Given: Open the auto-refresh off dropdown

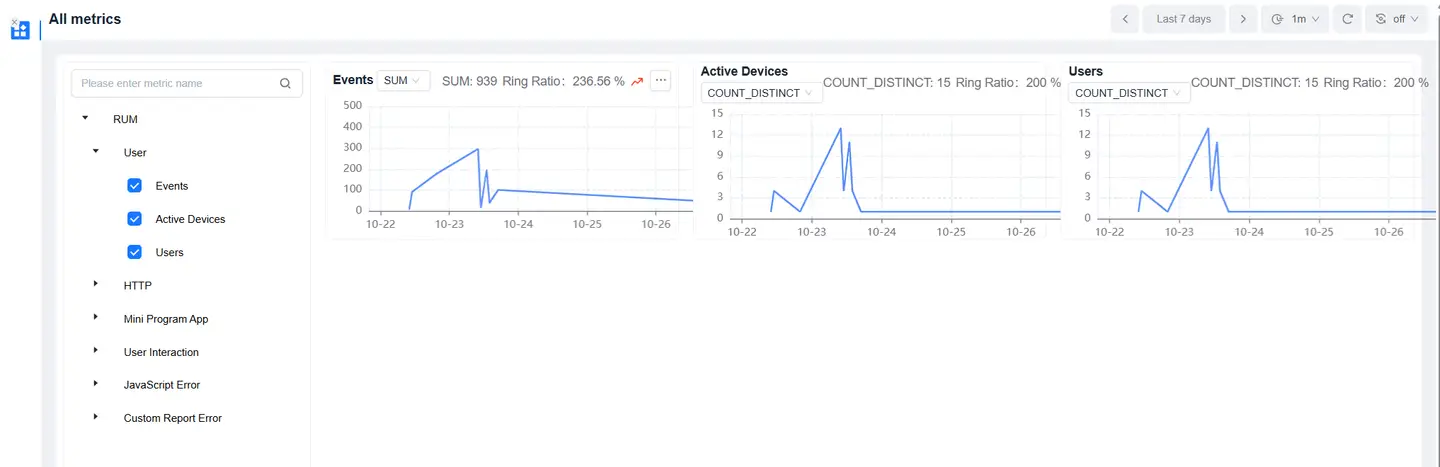Looking at the screenshot, I should (1397, 19).
